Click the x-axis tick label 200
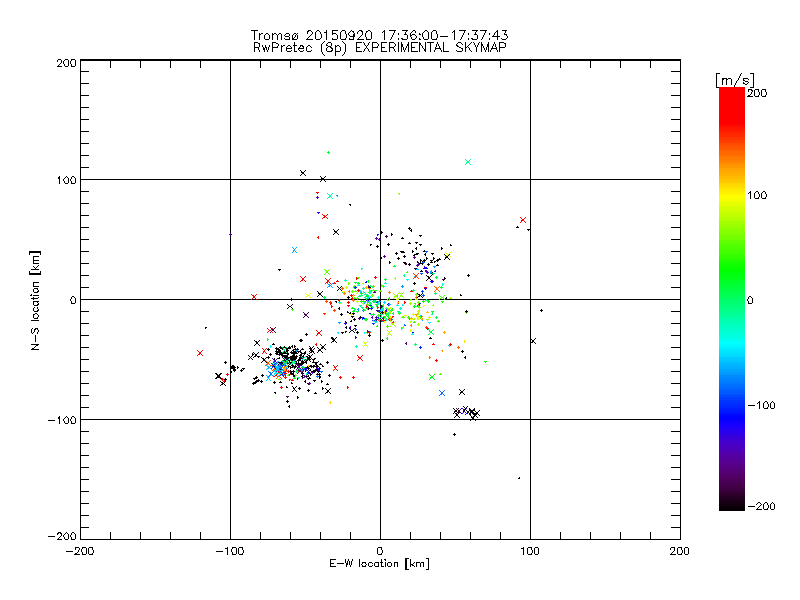The height and width of the screenshot is (600, 800). 680,551
